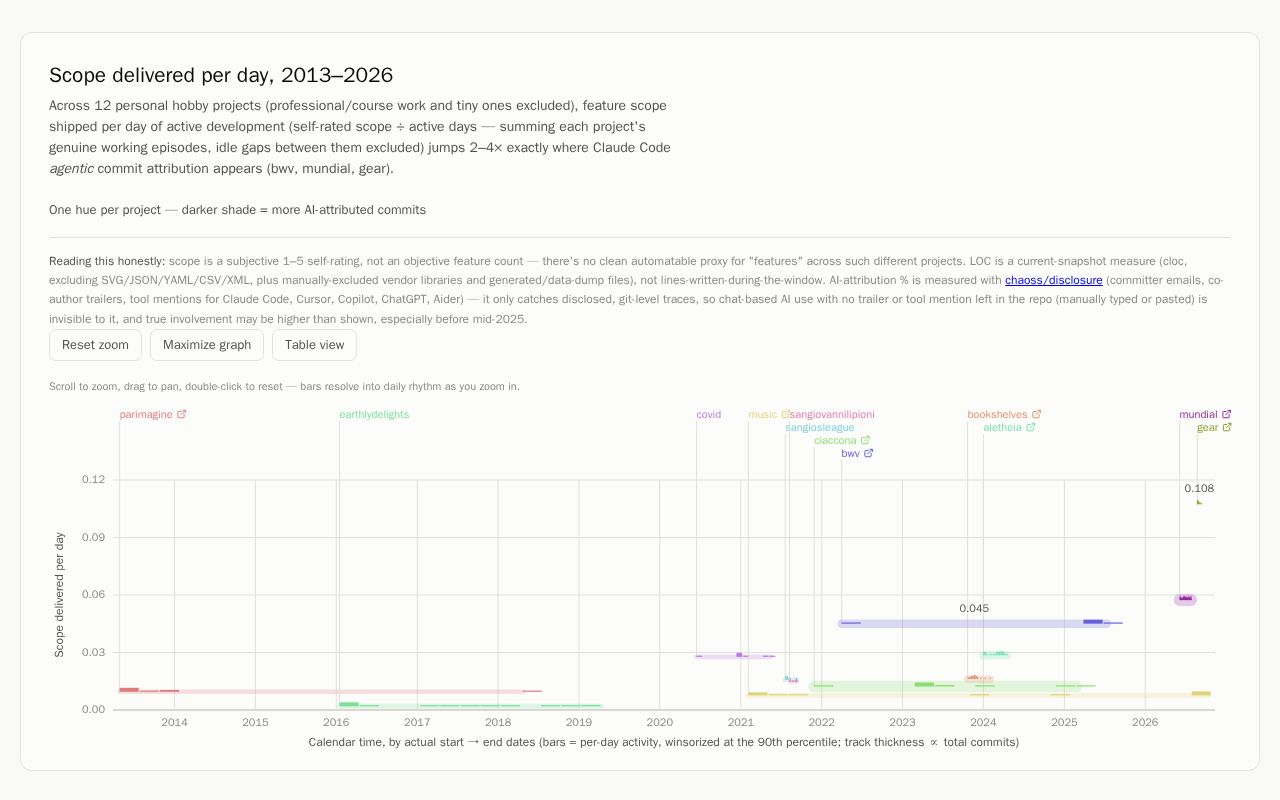1280x800 pixels.
Task: Open external link icon next to music
Action: point(785,414)
